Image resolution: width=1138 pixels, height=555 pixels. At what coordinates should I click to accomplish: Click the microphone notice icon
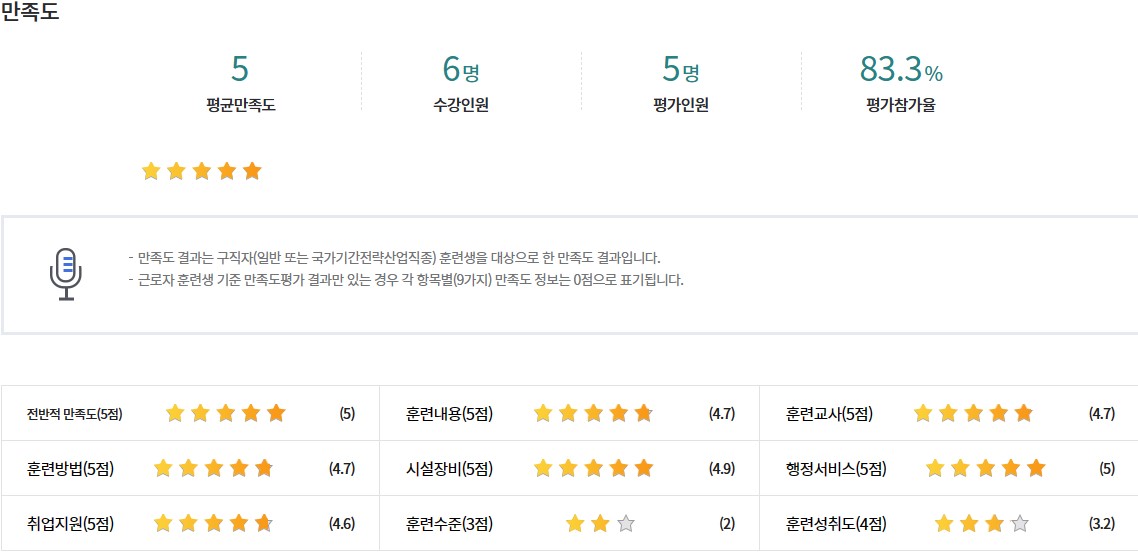[66, 274]
